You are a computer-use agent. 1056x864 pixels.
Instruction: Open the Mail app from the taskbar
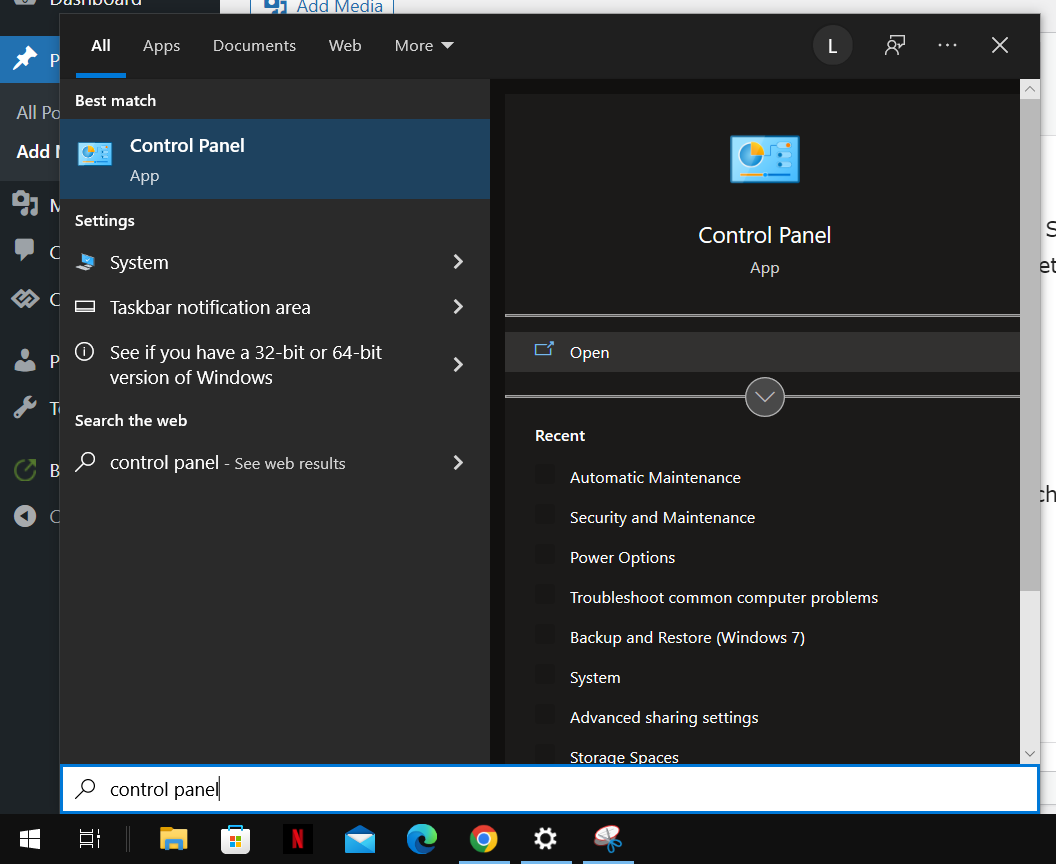point(360,839)
